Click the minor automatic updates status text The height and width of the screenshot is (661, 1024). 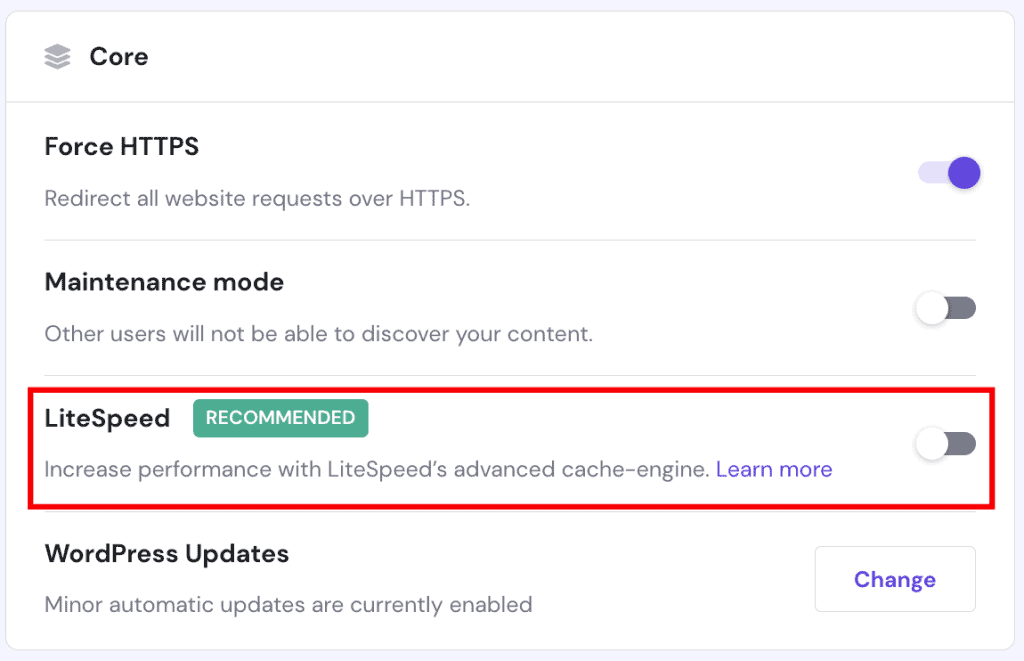288,604
